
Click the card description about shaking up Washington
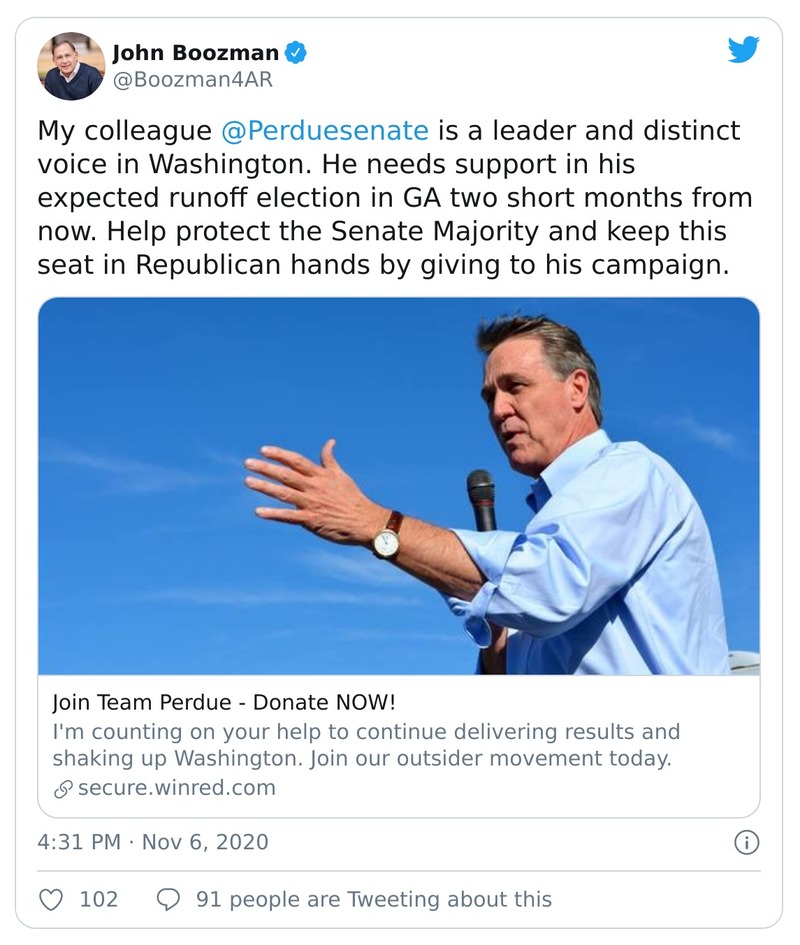pyautogui.click(x=365, y=744)
